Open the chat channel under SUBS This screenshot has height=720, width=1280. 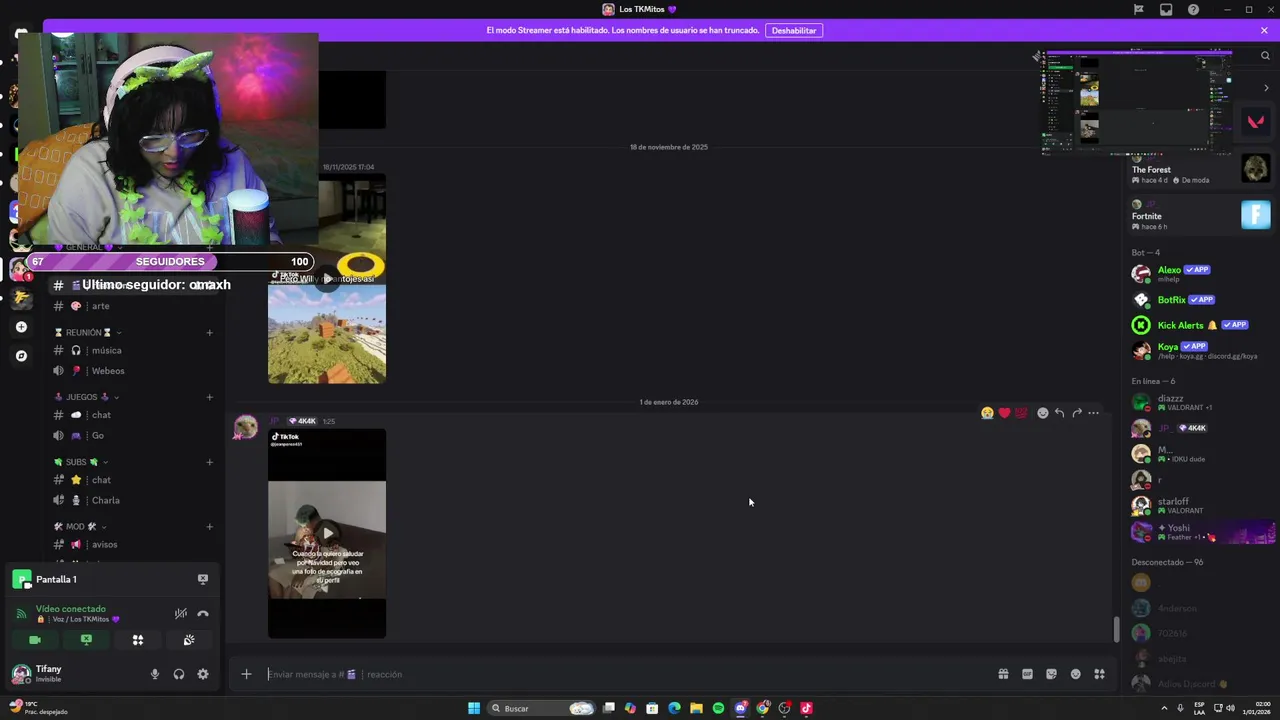click(133, 480)
